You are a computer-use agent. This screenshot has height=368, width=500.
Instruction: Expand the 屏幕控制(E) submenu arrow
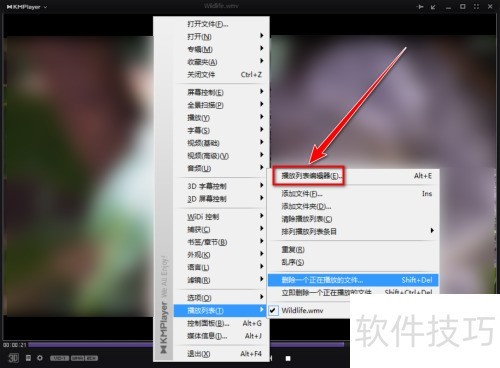coord(262,92)
